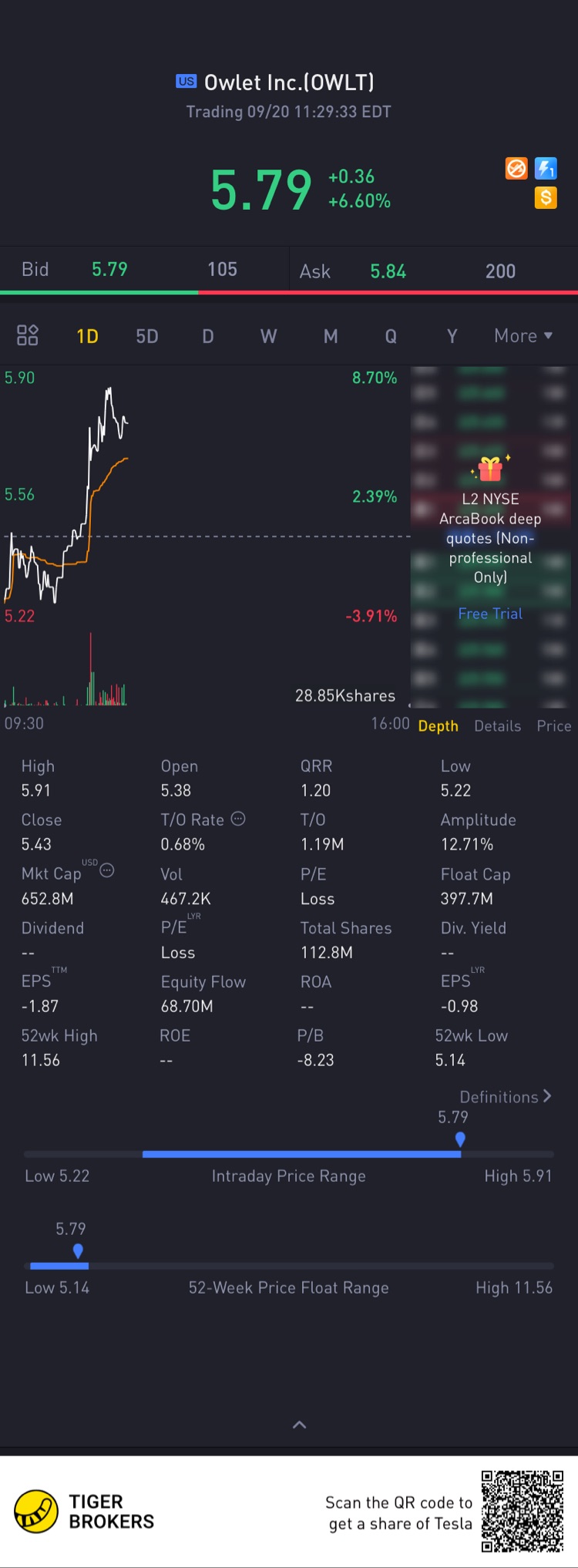Image resolution: width=578 pixels, height=1568 pixels.
Task: Tap the Tesla share QR code
Action: (523, 1511)
